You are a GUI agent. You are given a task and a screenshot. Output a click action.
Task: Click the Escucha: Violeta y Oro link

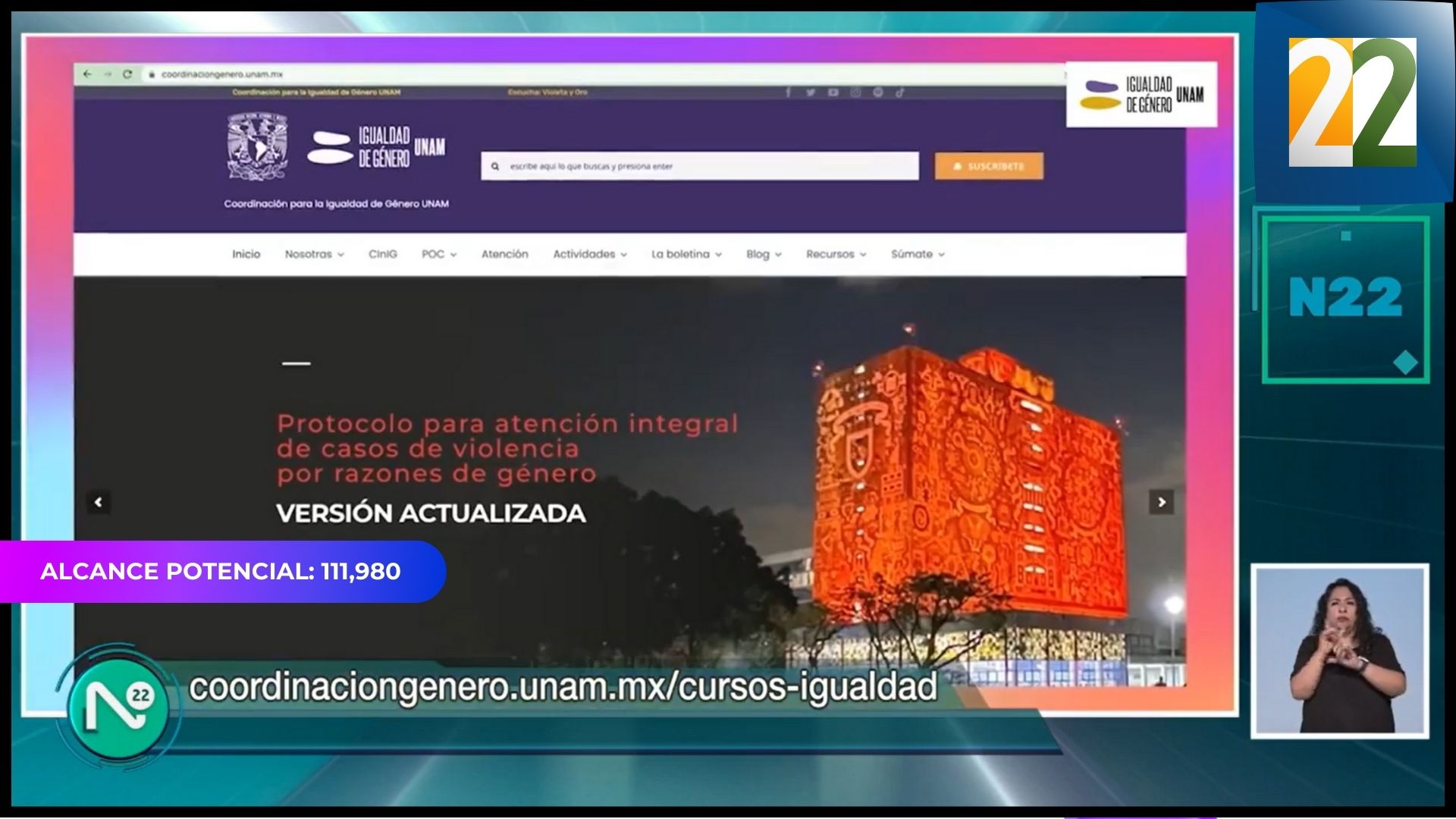tap(548, 93)
